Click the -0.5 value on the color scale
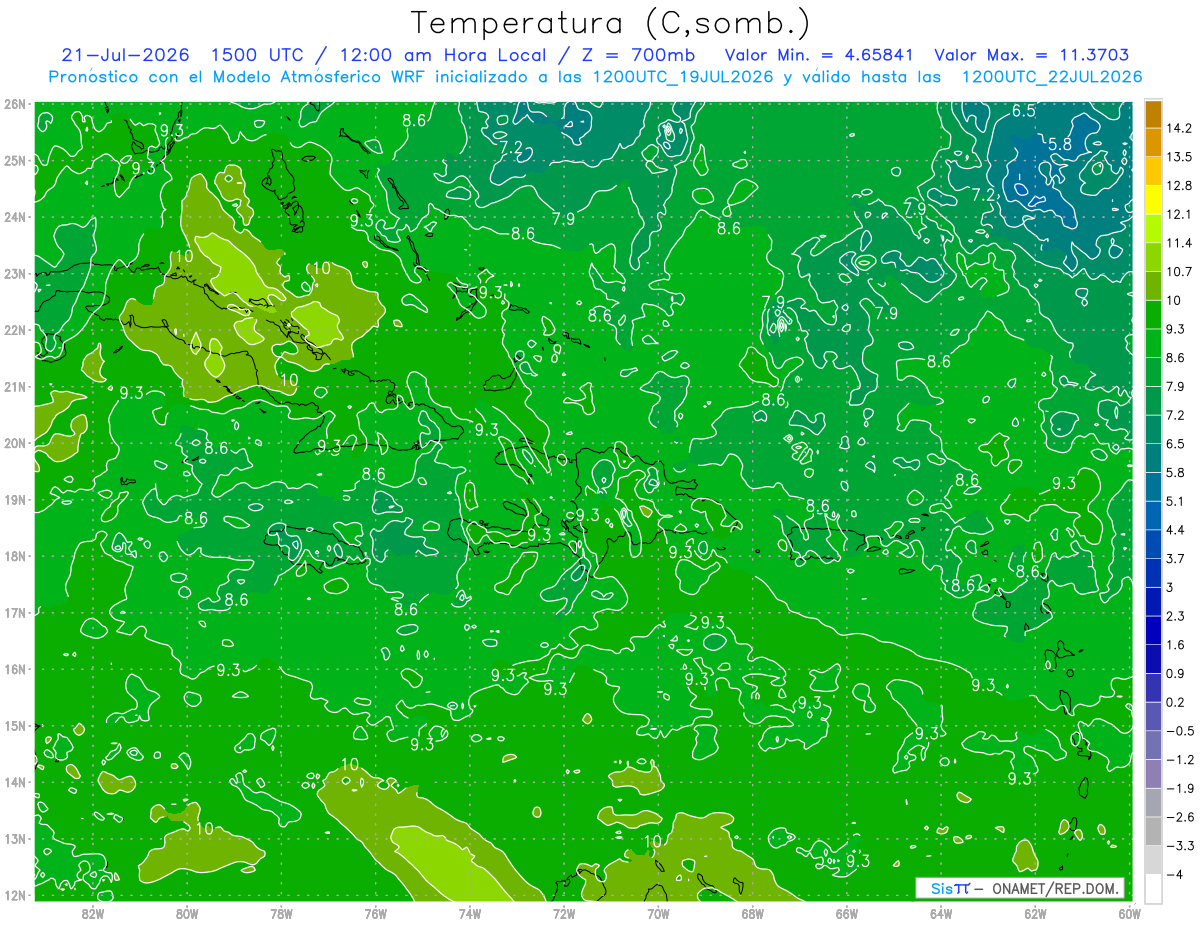 (1180, 731)
